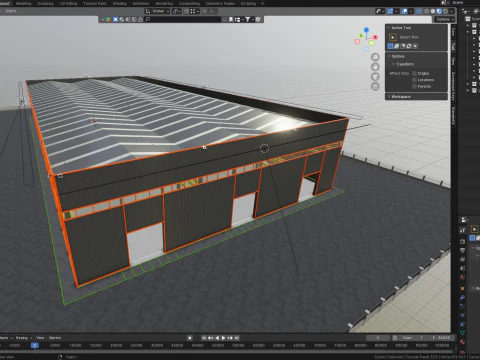Switch to the Shading workspace tab
The image size is (480, 360).
click(119, 3)
